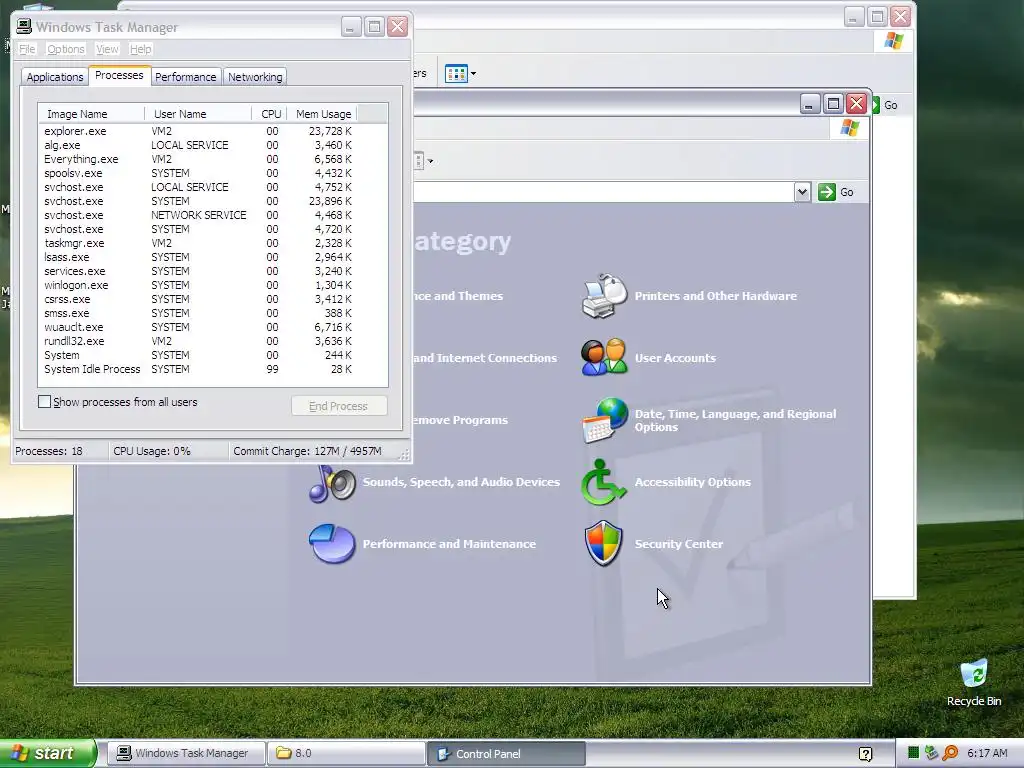Open Sounds, Speech, and Audio Devices icon
Image resolution: width=1024 pixels, height=768 pixels.
tap(332, 483)
